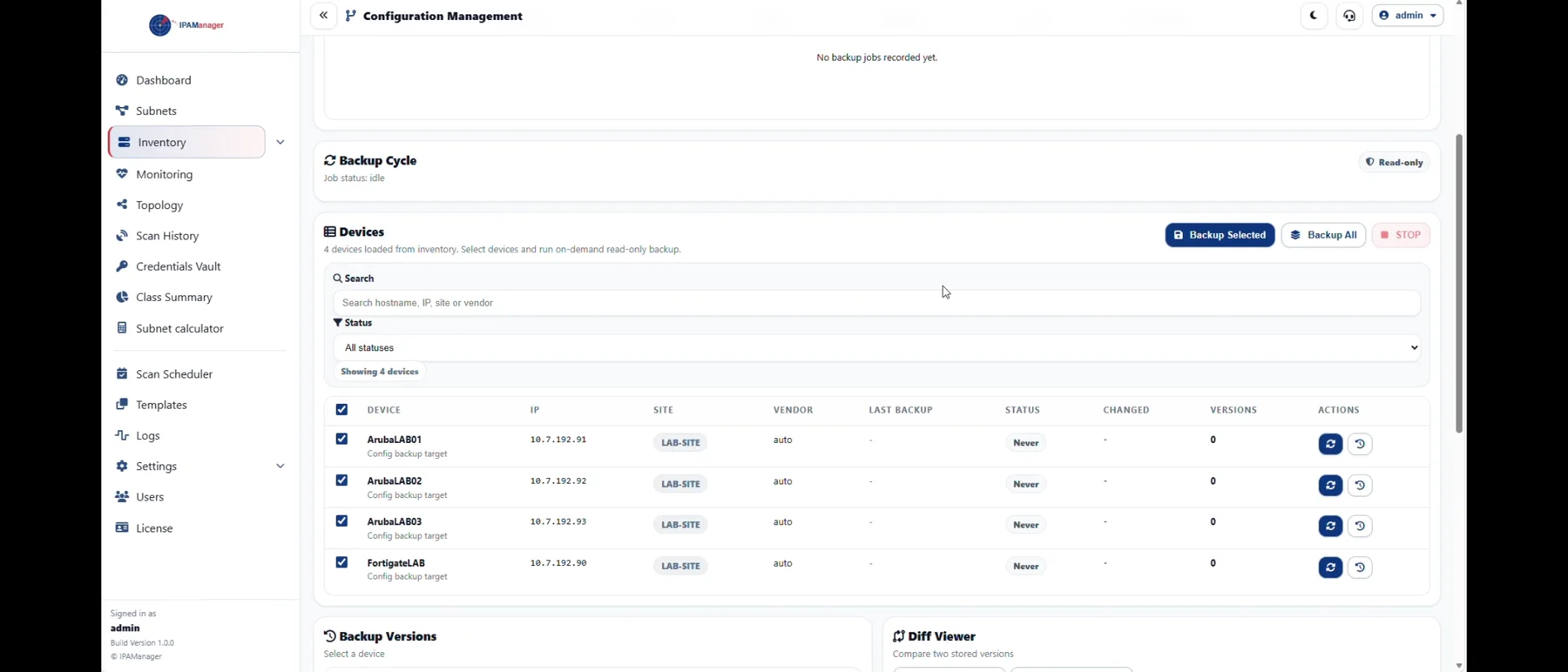Run backup for ArubaLAB01 sync icon

click(x=1330, y=444)
